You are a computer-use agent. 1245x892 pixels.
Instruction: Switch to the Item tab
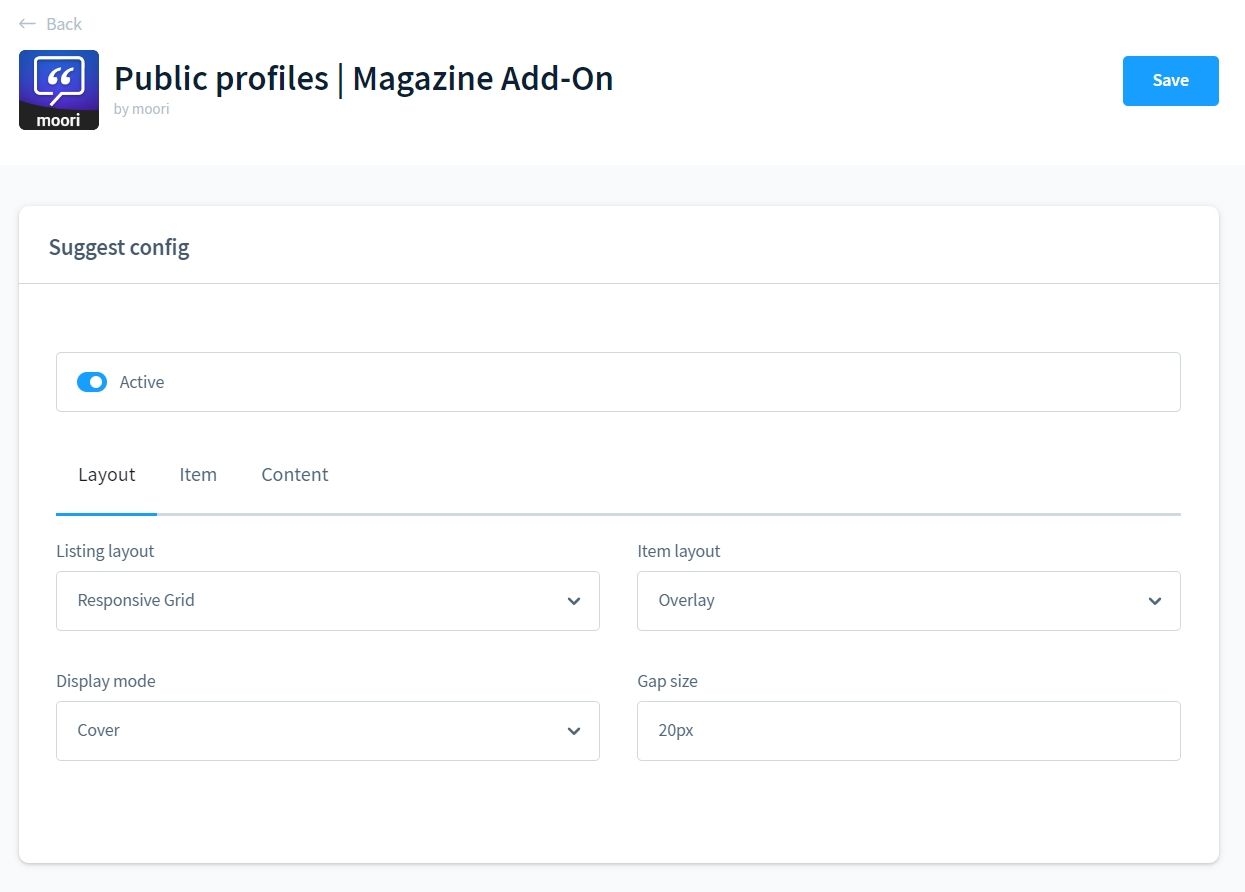click(x=198, y=475)
